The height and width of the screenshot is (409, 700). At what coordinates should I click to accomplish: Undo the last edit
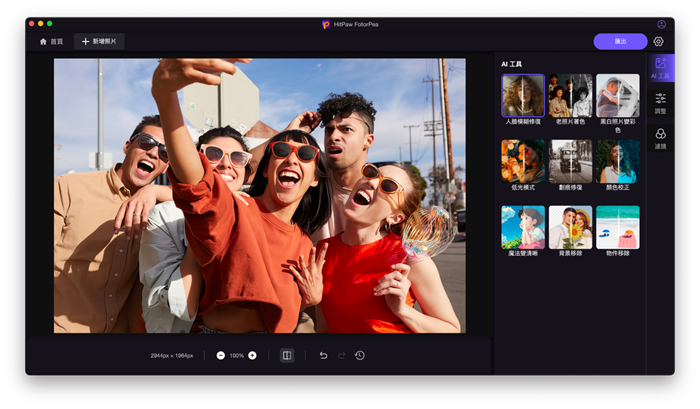pos(323,355)
